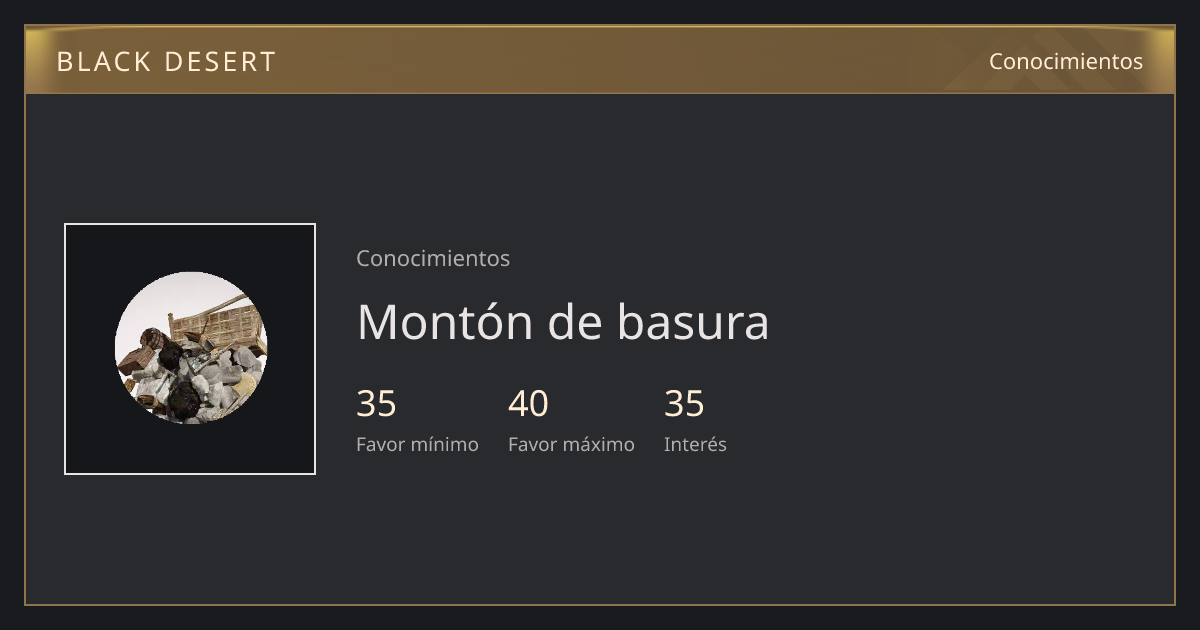Image resolution: width=1200 pixels, height=630 pixels.
Task: Click the Montón de basura title
Action: (x=563, y=322)
